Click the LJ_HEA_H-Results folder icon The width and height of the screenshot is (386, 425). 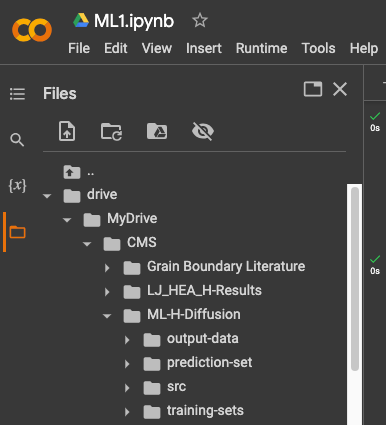(x=132, y=292)
